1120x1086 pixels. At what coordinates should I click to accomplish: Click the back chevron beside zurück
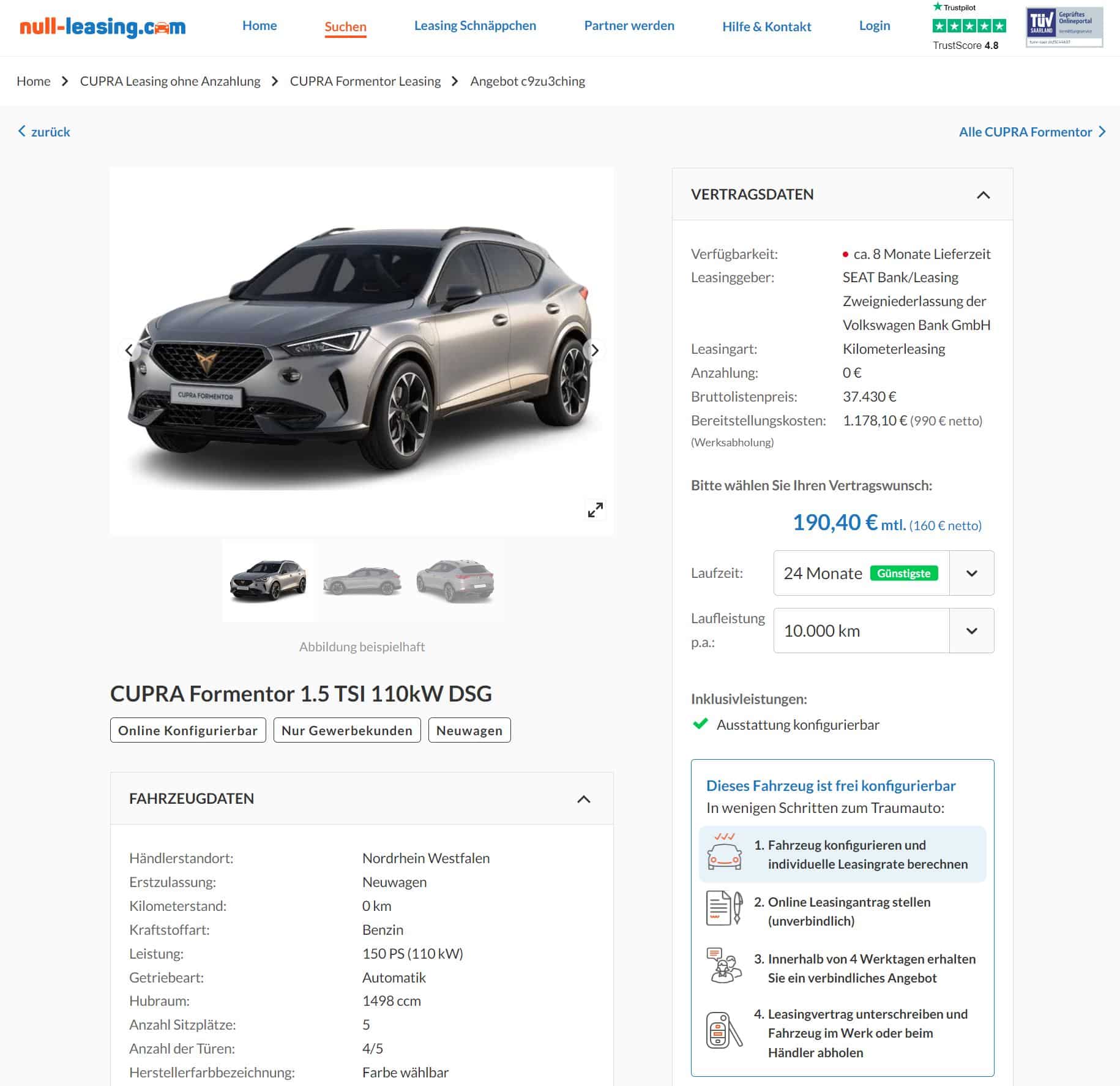[22, 131]
